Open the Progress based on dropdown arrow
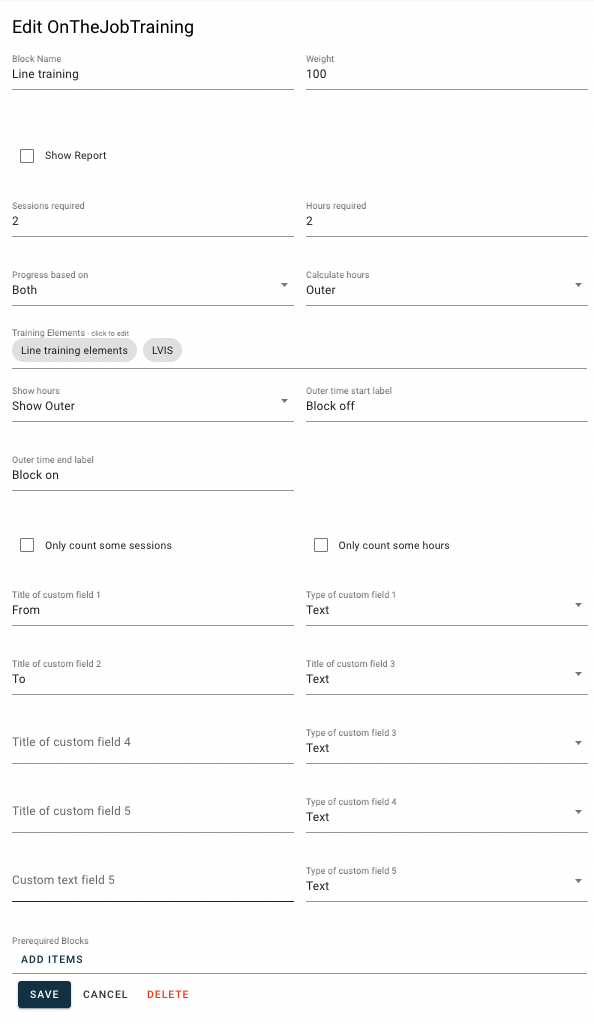The image size is (594, 1024). (285, 285)
